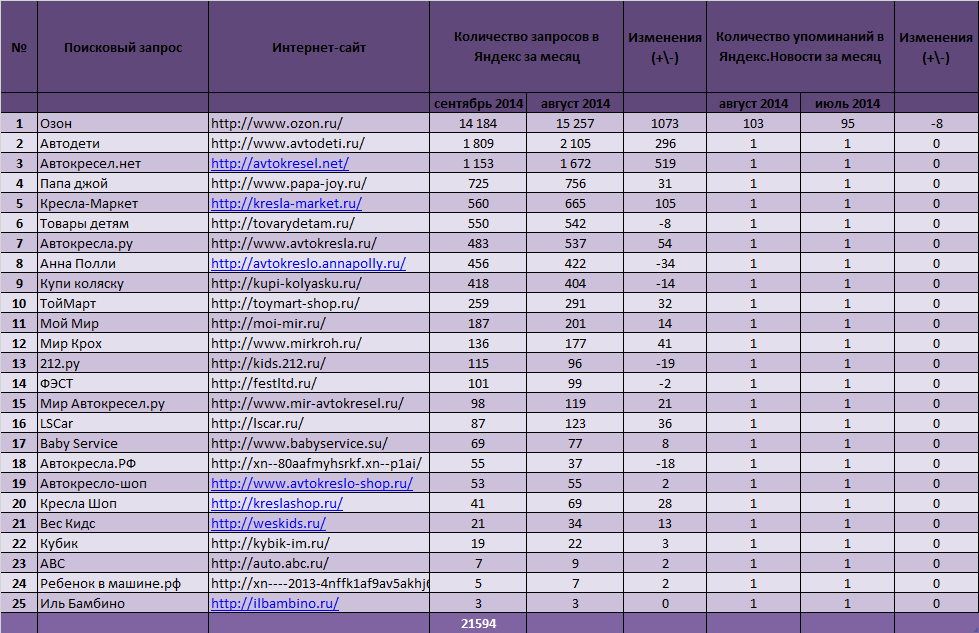Select the cell with value 1 809
The width and height of the screenshot is (979, 633).
[x=478, y=144]
